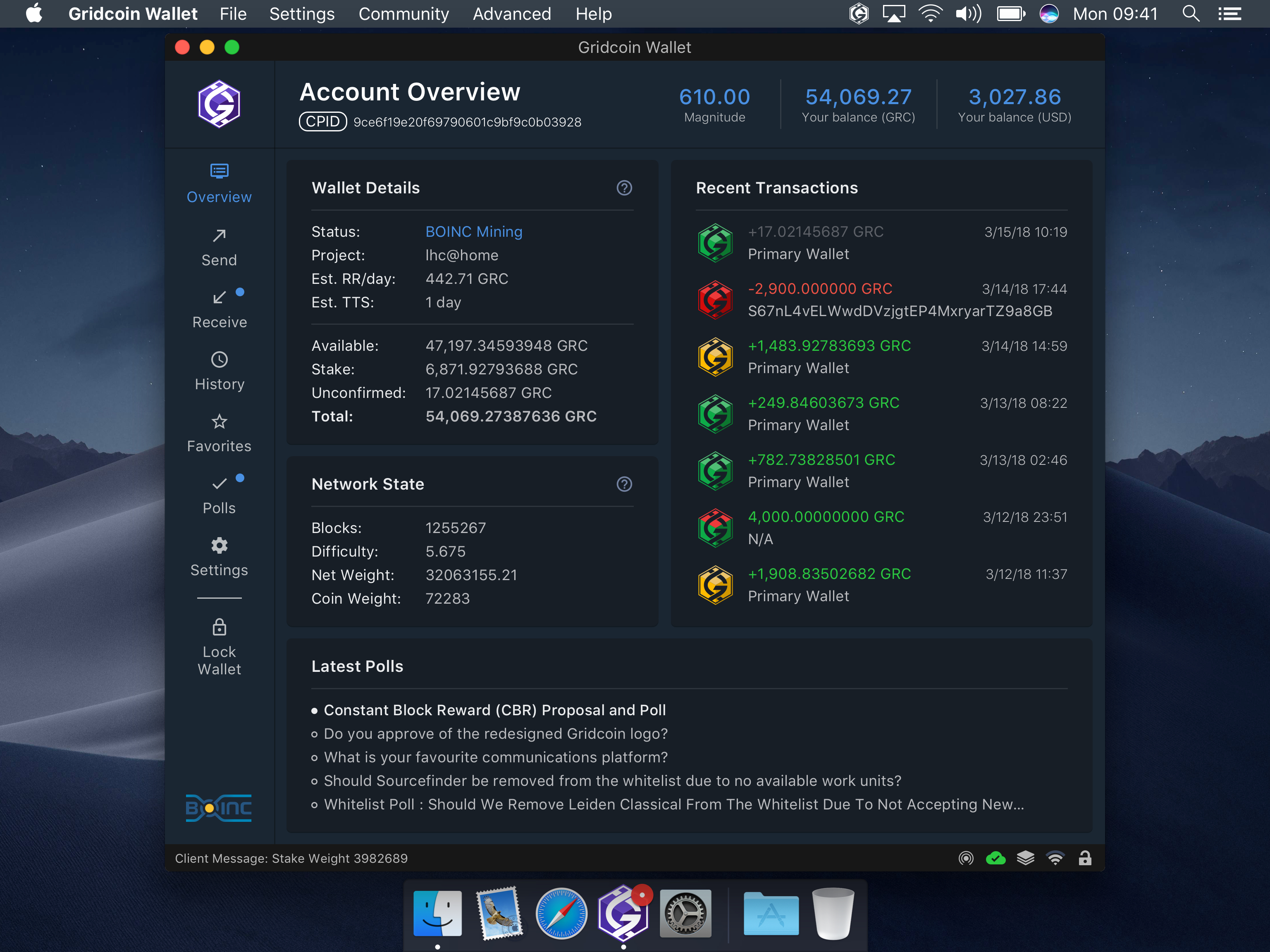Click red icon of -2,900 GRC transaction
The image size is (1270, 952).
click(x=715, y=300)
